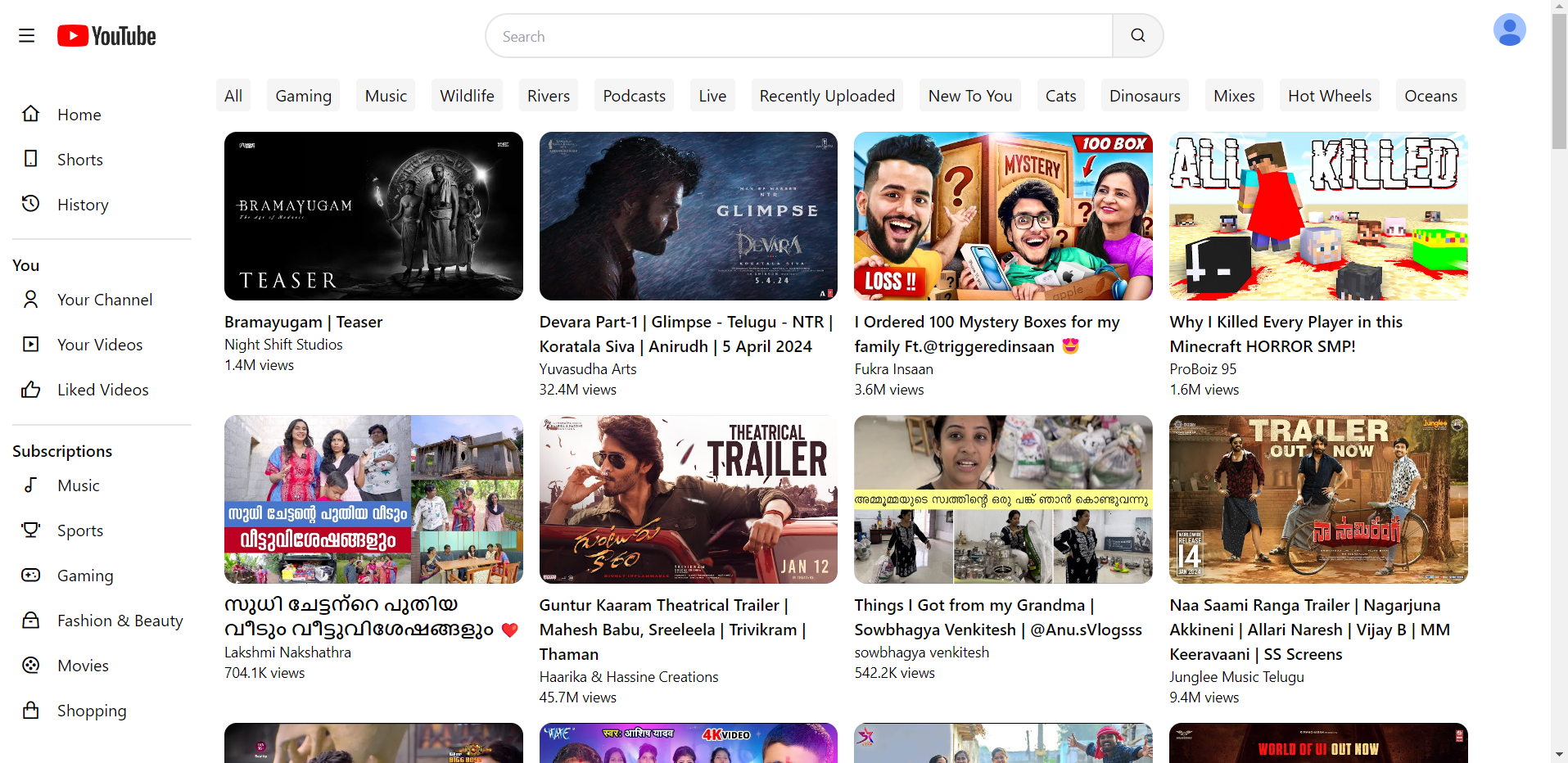Screen dimensions: 1568x763
Task: Open the Fukra Insaan channel
Action: [894, 369]
